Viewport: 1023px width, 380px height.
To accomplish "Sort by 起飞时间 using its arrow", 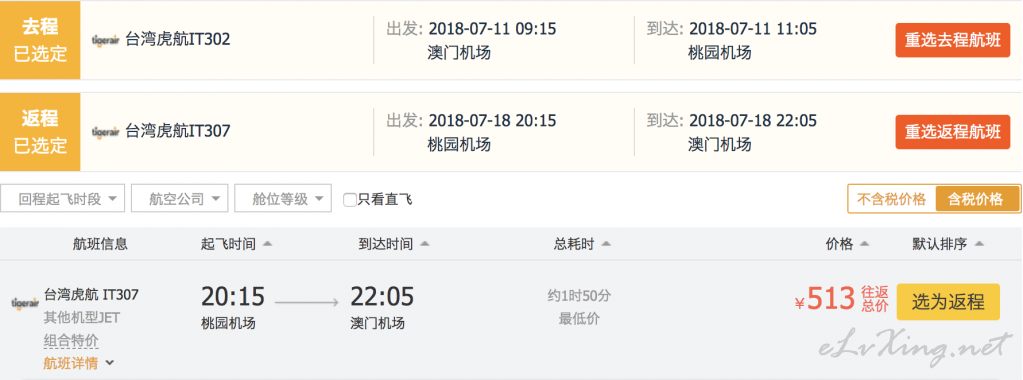I will 267,244.
